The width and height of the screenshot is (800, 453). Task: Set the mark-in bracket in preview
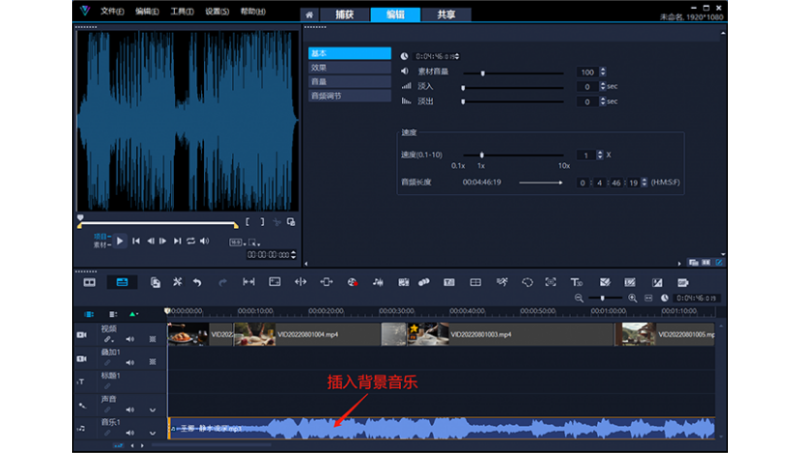coord(247,222)
